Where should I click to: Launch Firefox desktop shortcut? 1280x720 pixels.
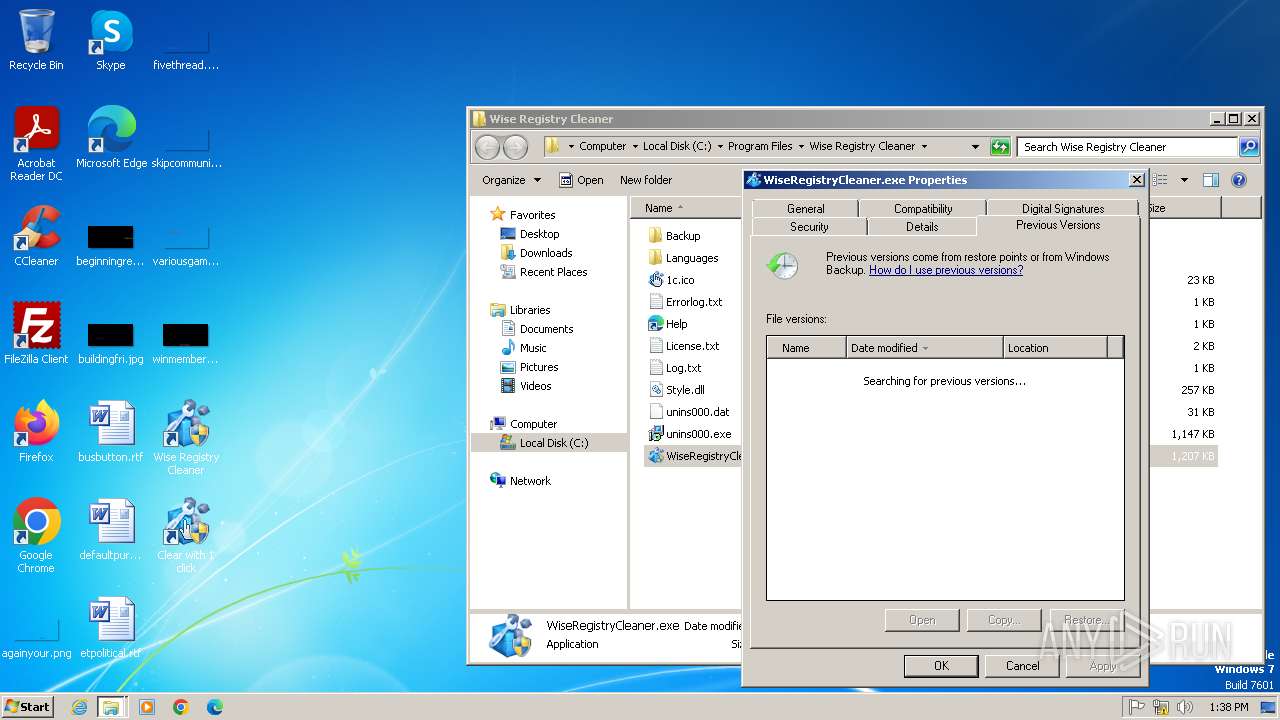click(36, 432)
